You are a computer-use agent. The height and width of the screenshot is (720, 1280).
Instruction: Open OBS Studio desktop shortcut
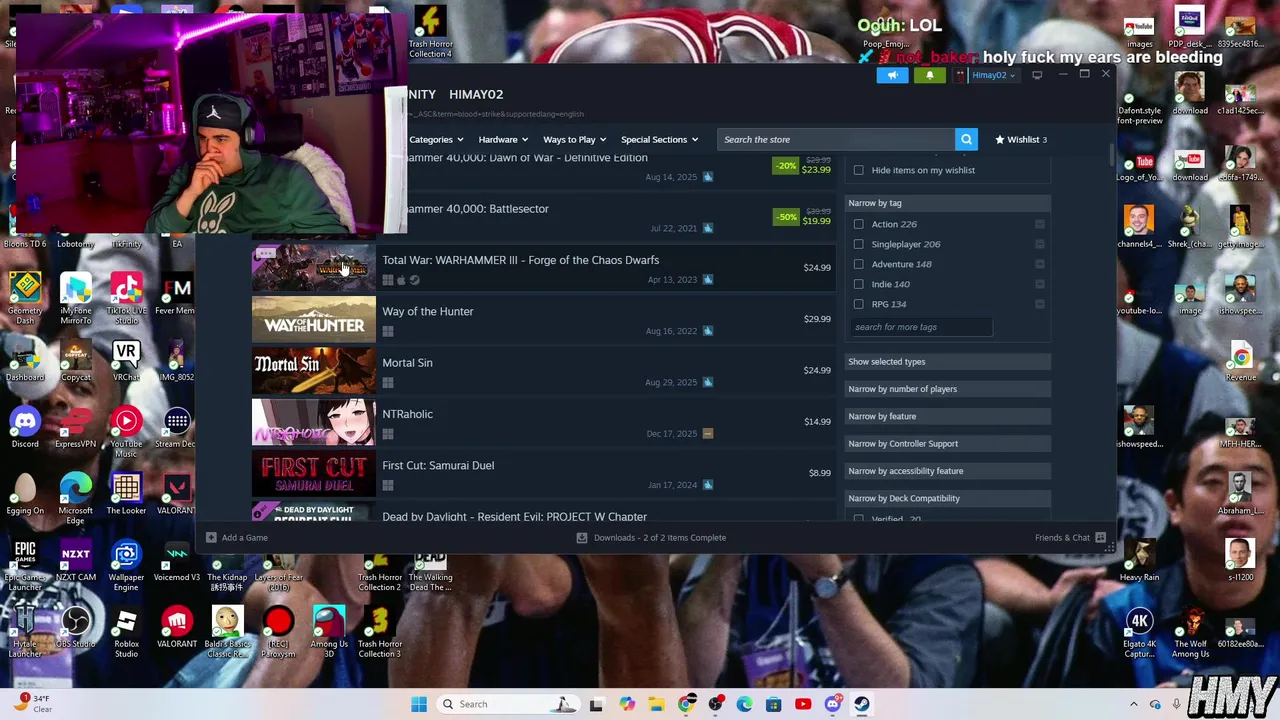coord(76,627)
